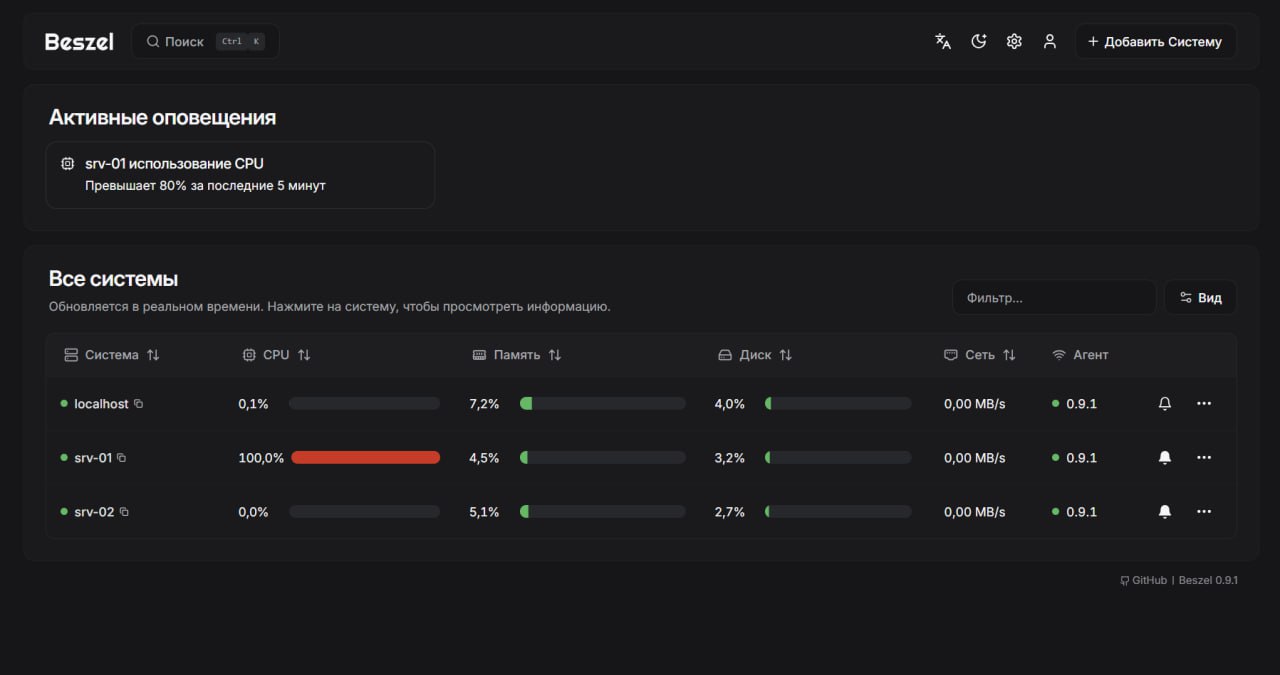Click the Все системы heading
This screenshot has width=1280, height=675.
click(113, 279)
